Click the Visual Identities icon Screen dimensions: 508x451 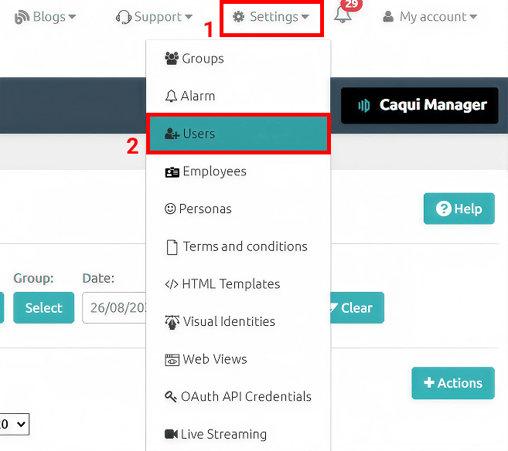coord(172,322)
